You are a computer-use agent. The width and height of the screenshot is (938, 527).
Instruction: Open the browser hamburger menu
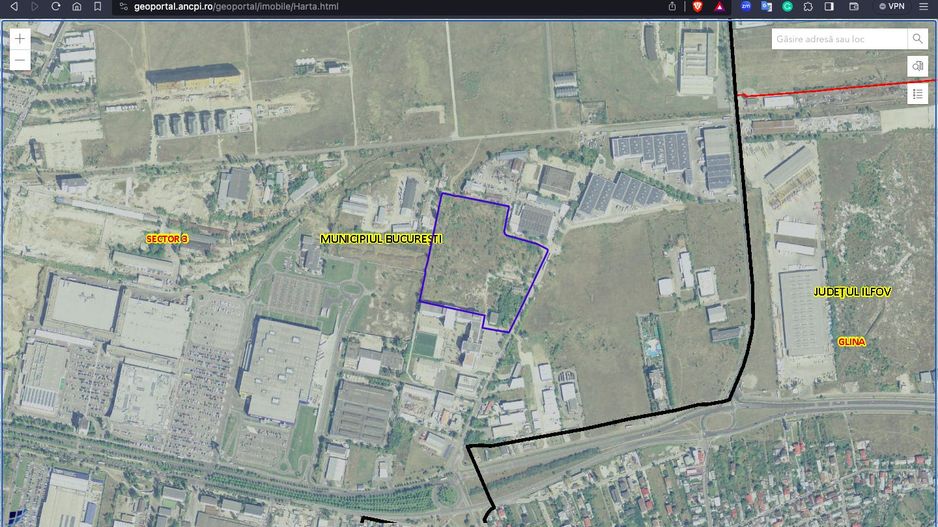(x=924, y=7)
